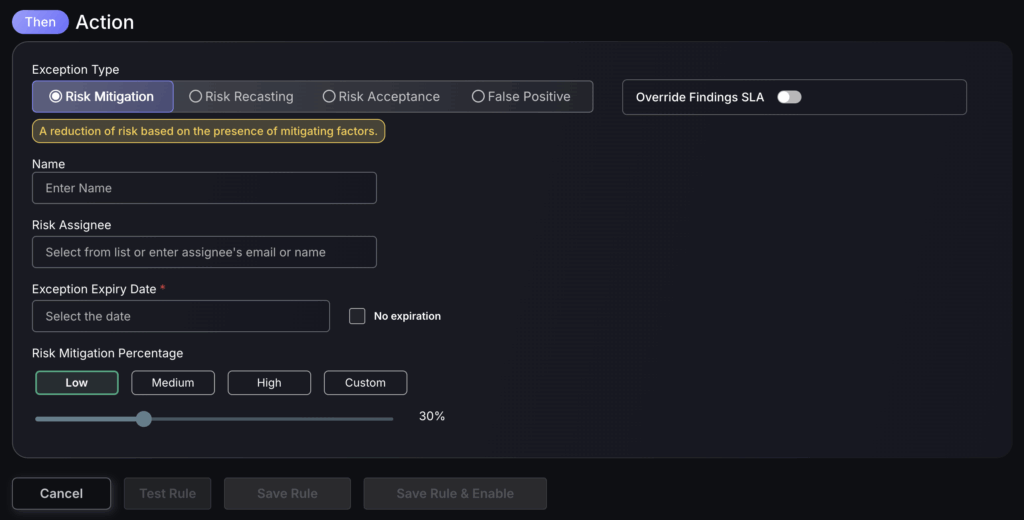Image resolution: width=1024 pixels, height=520 pixels.
Task: Click the Save Rule button
Action: (287, 493)
